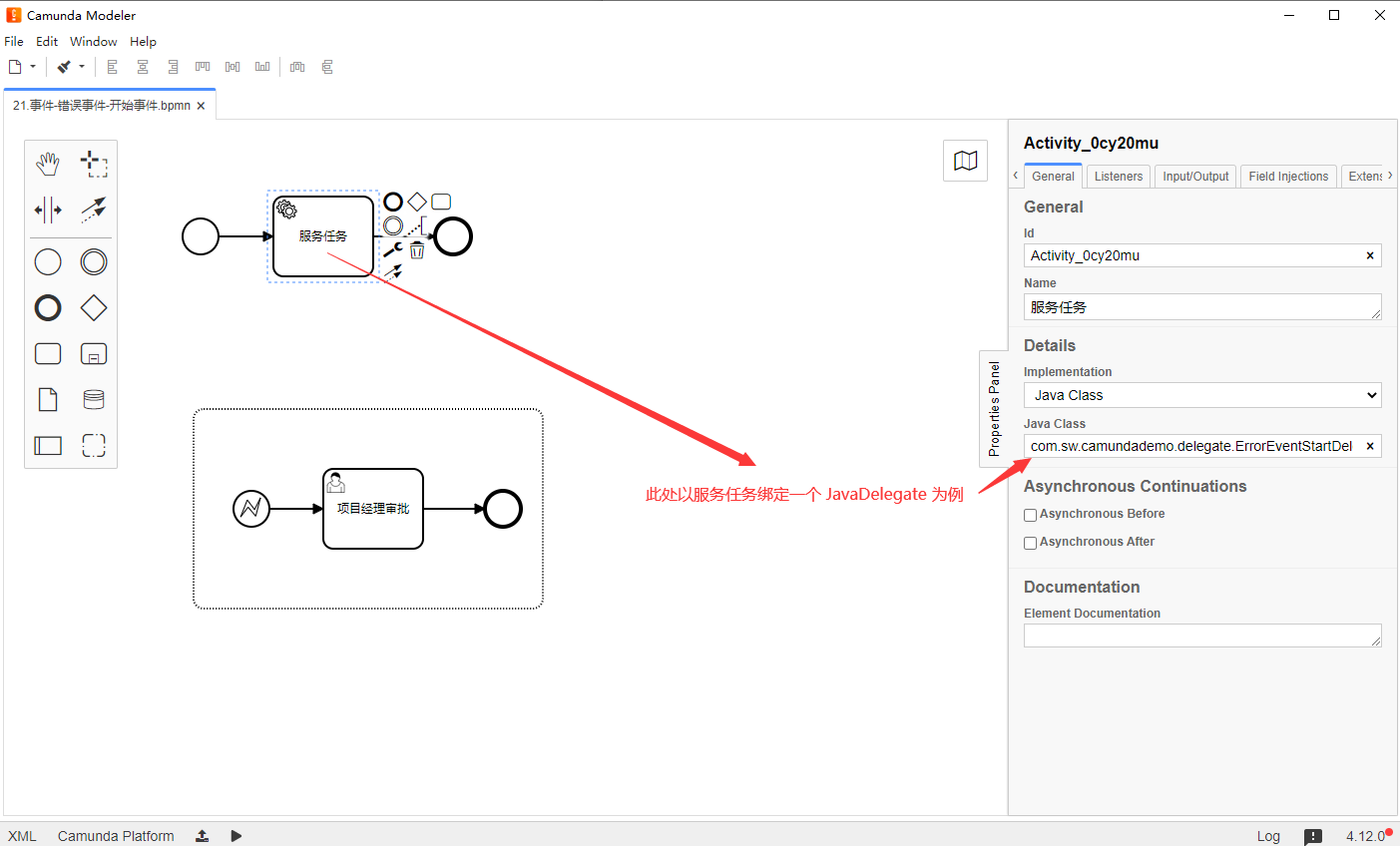Append EndEvent from context pad
Image resolution: width=1400 pixels, height=846 pixels.
(x=393, y=203)
